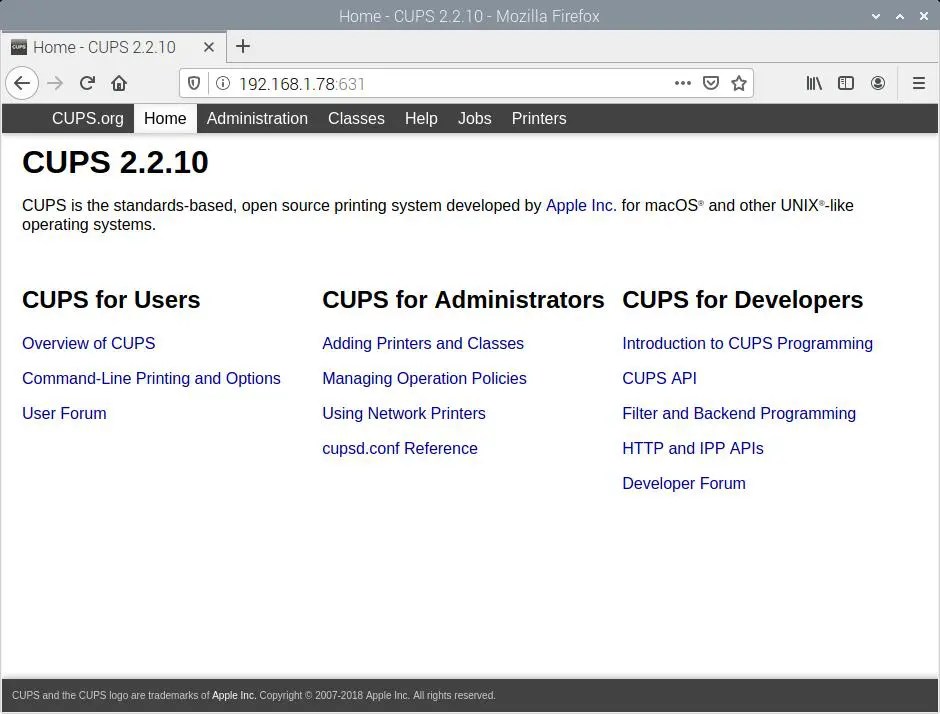940x714 pixels.
Task: Bookmark this page with star icon
Action: [x=739, y=83]
